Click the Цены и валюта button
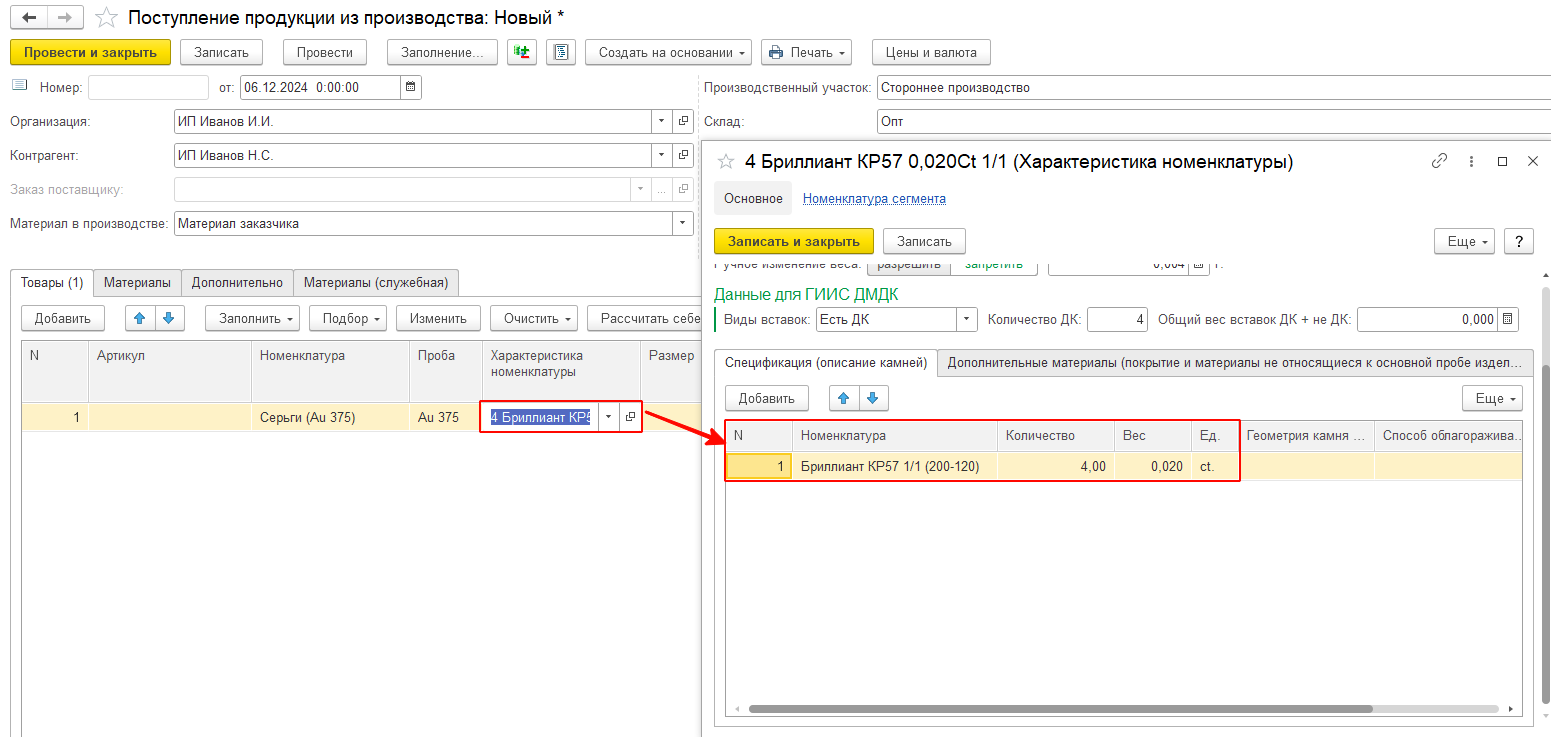This screenshot has width=1551, height=737. point(931,52)
